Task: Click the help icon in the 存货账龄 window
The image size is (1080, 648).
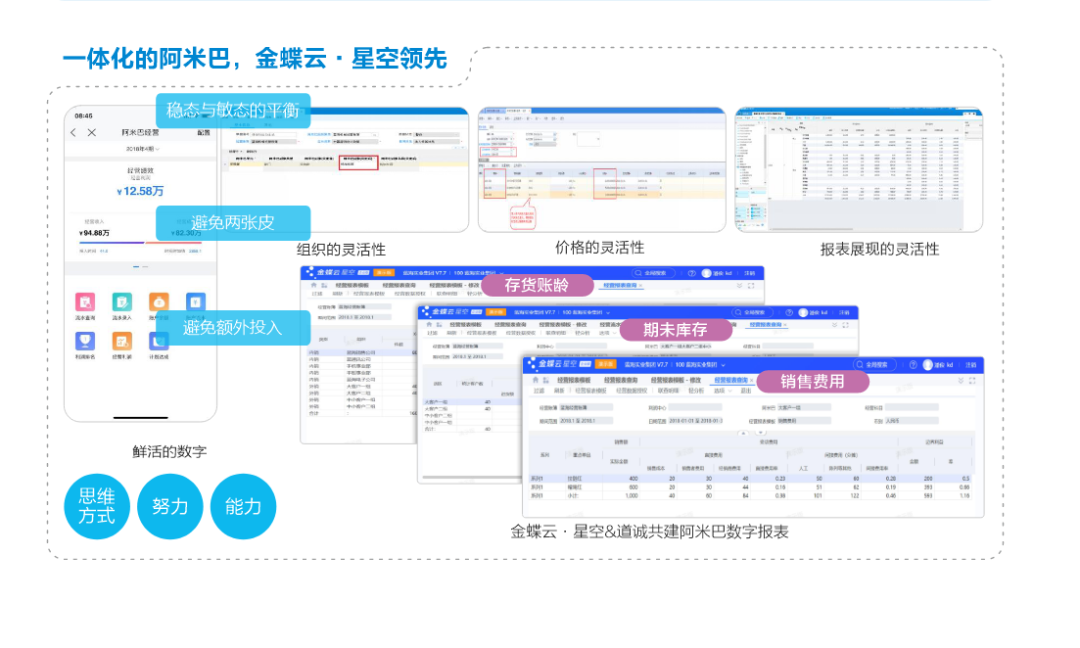Action: [x=692, y=273]
